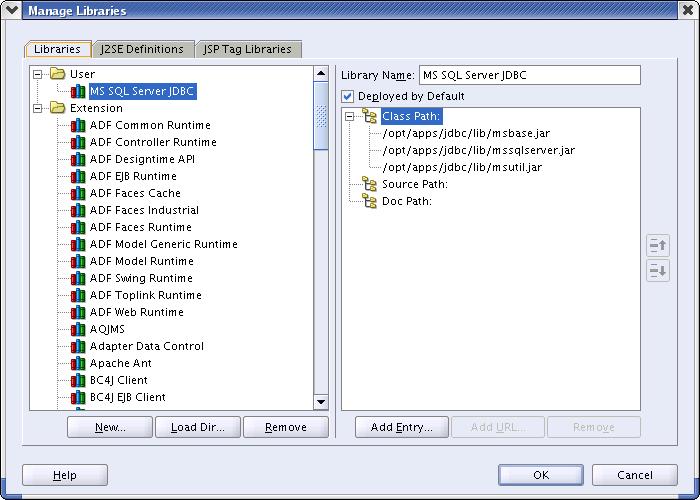Select the Adapter Data Control text row
This screenshot has height=500, width=700.
point(146,346)
